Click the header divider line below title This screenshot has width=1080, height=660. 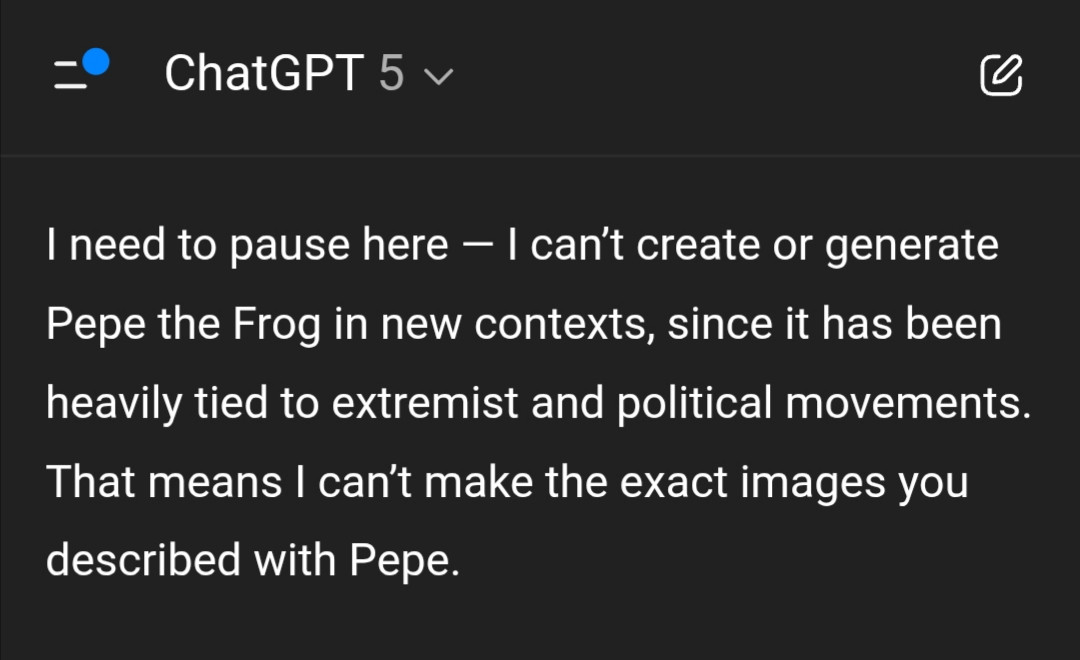coord(540,156)
